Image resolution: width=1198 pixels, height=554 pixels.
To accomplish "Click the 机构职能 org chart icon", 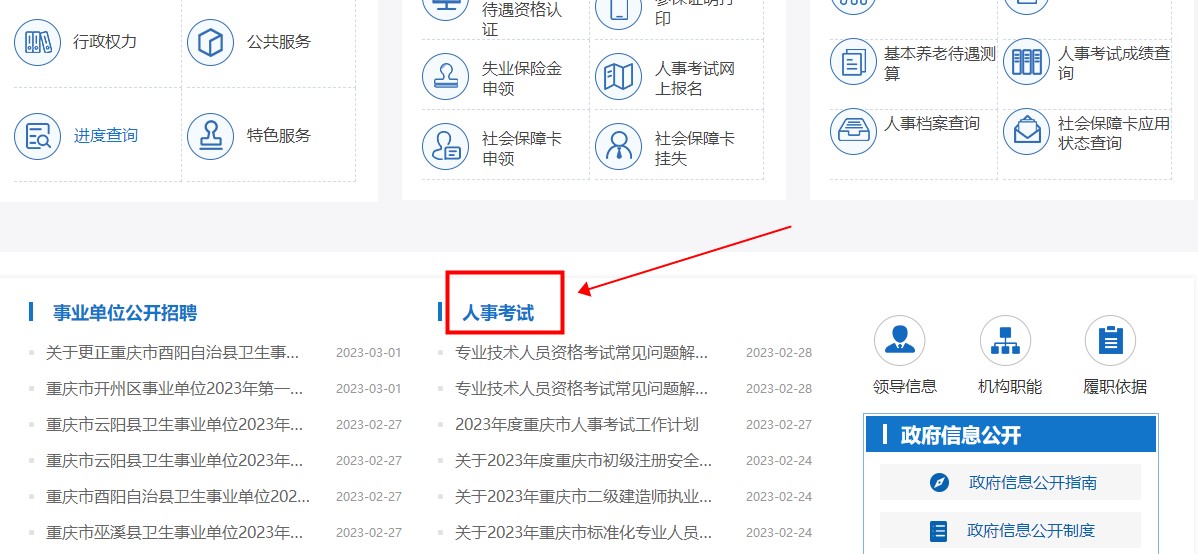I will (x=1005, y=341).
